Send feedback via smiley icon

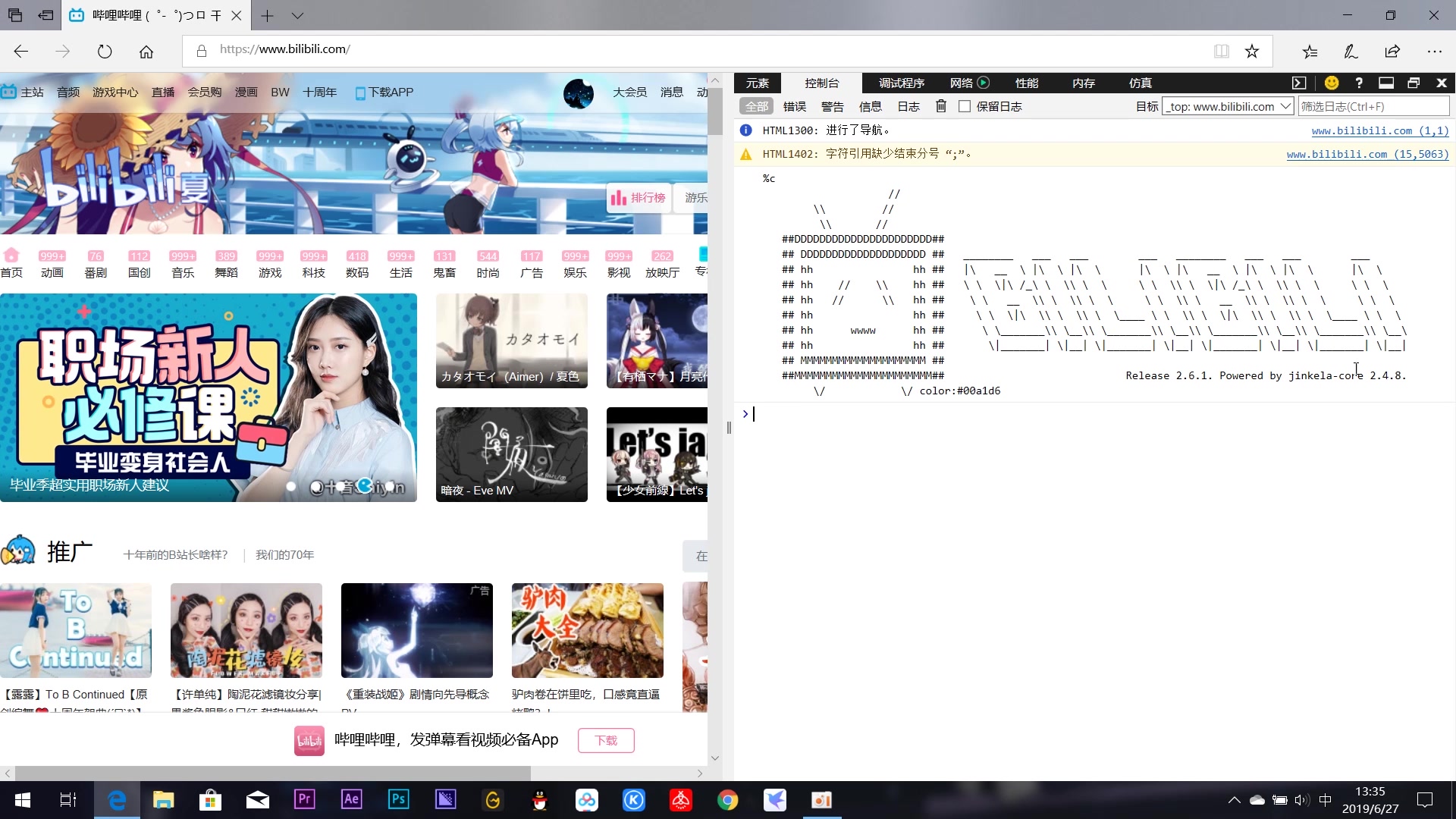pos(1332,83)
